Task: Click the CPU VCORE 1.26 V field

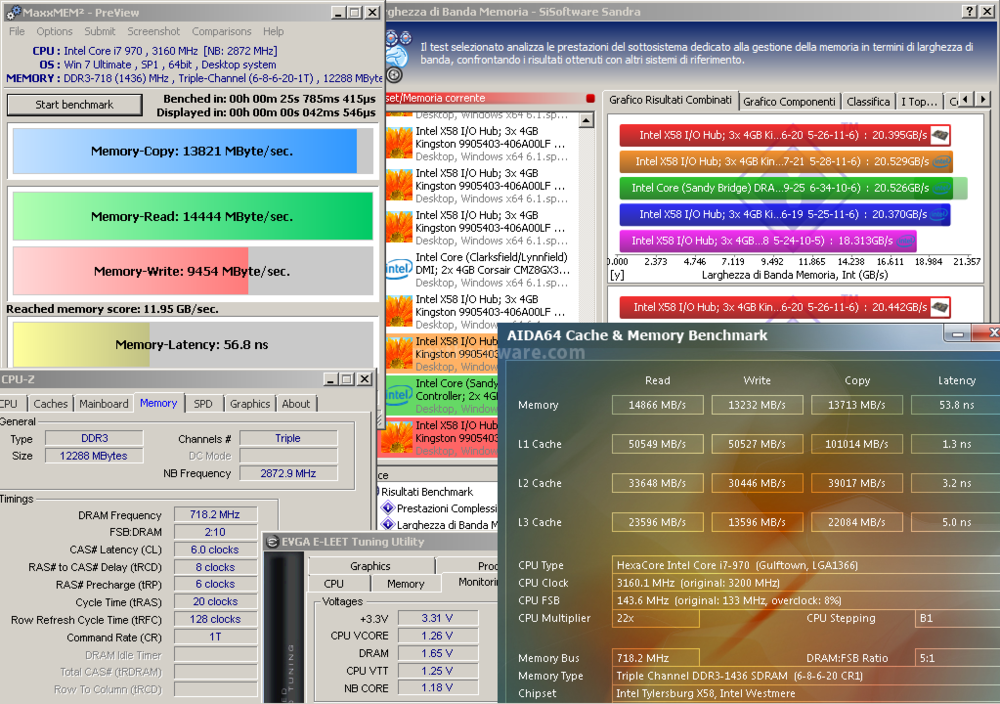Action: tap(438, 636)
